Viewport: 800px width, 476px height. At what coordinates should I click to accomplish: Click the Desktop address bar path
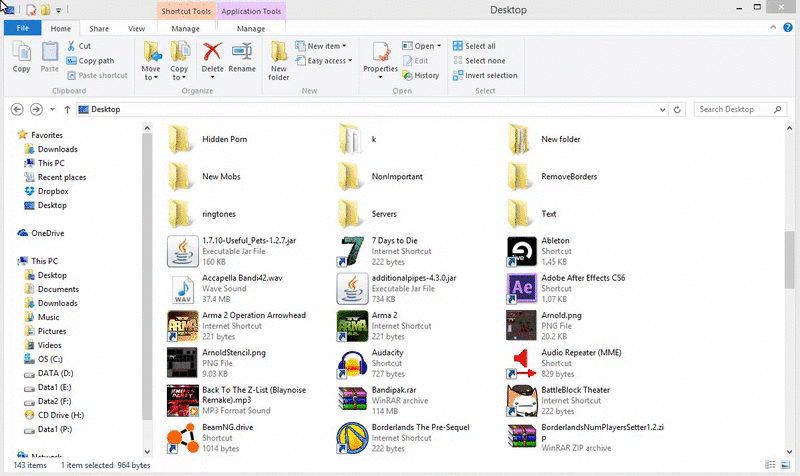pos(106,109)
